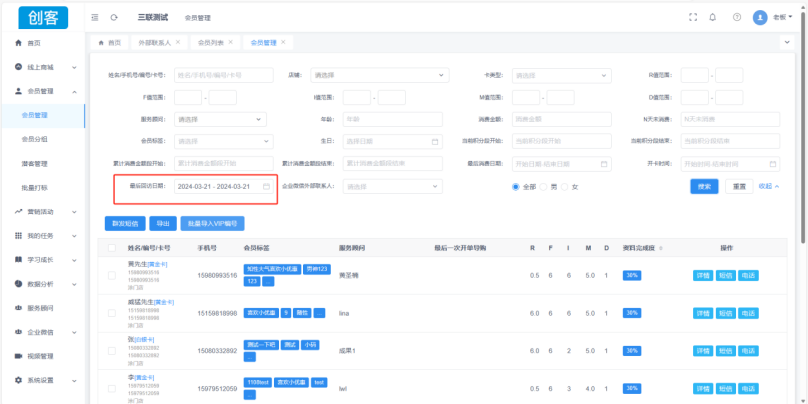Open the notification bell
Screen dimensions: 808x404
pos(713,17)
